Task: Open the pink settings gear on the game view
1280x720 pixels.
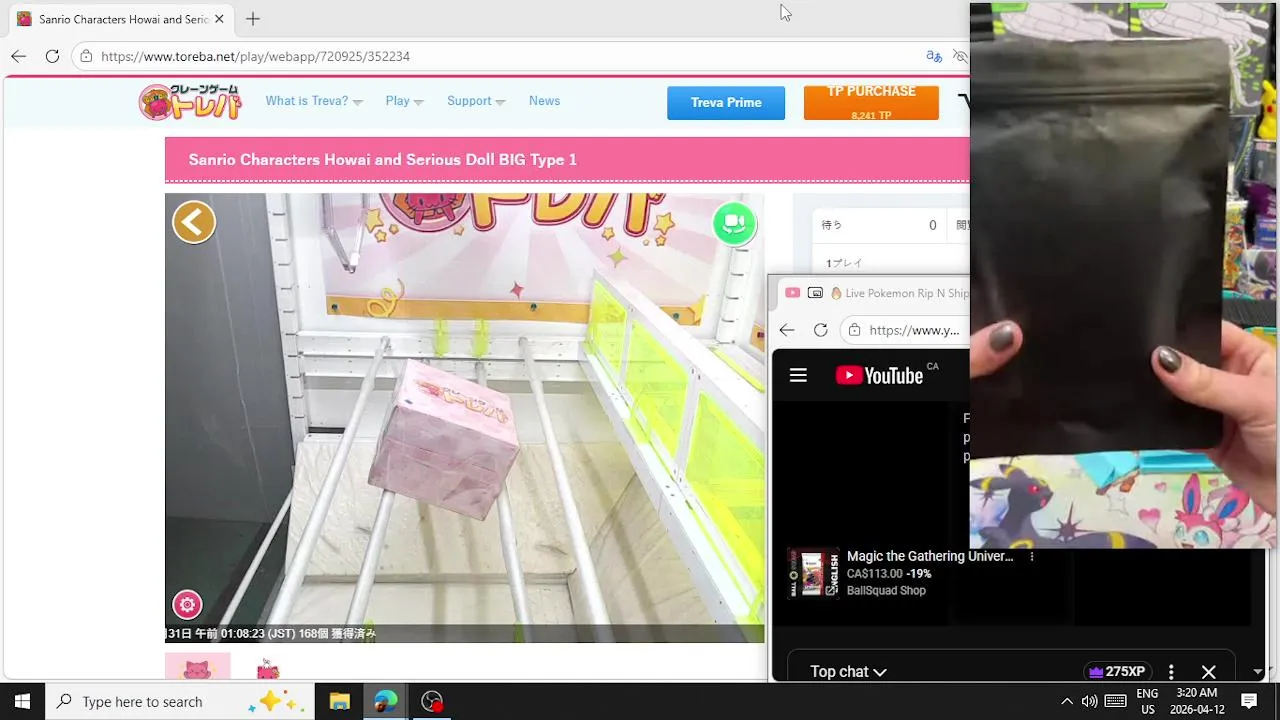Action: coord(187,604)
